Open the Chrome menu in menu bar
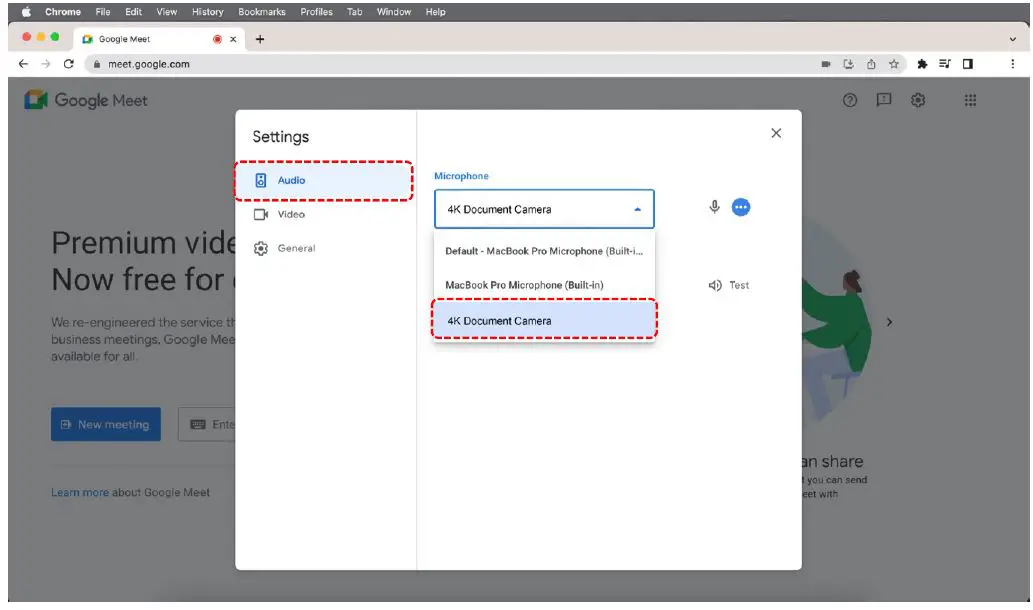 [63, 12]
